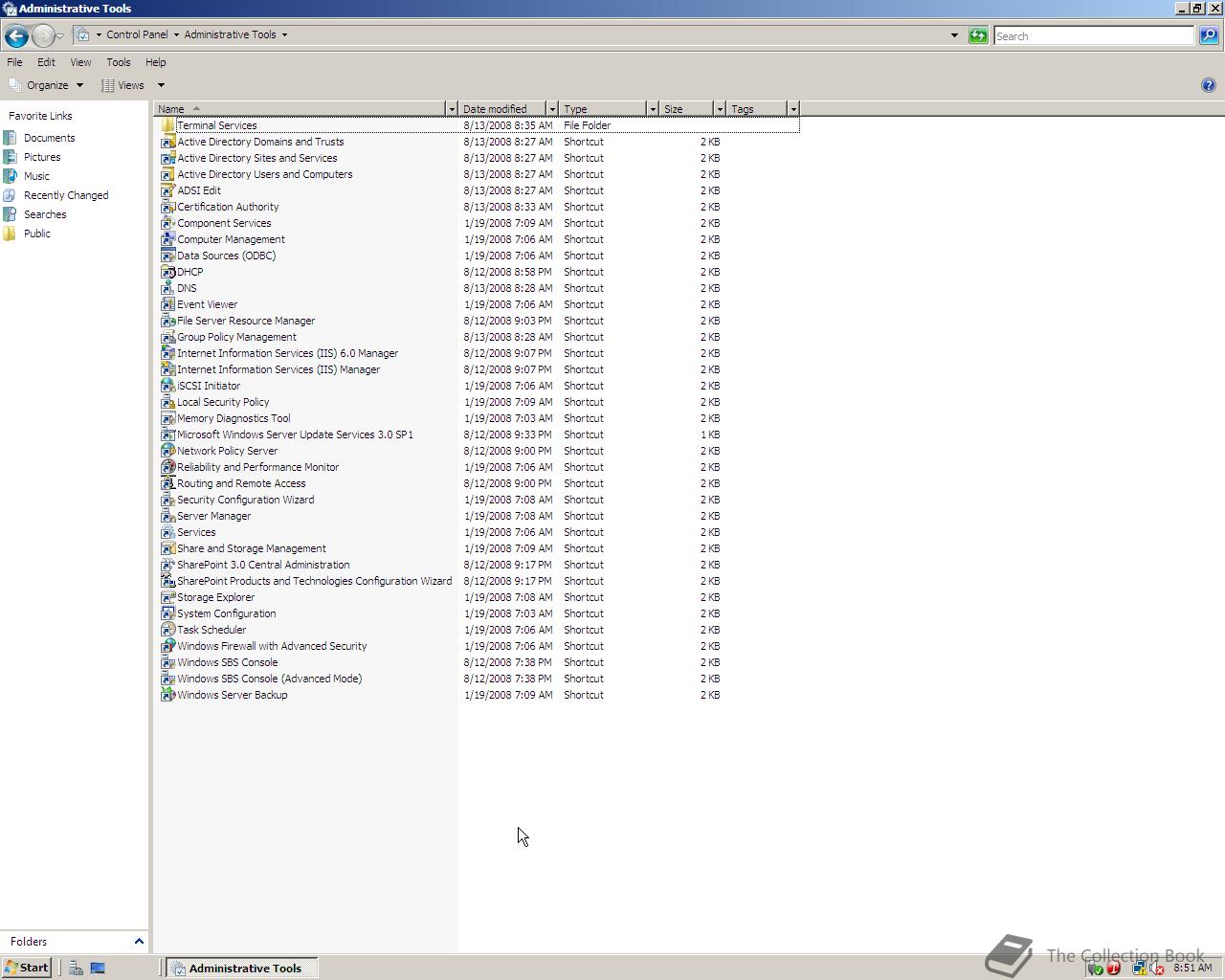Click the Certification Authority icon

167,207
